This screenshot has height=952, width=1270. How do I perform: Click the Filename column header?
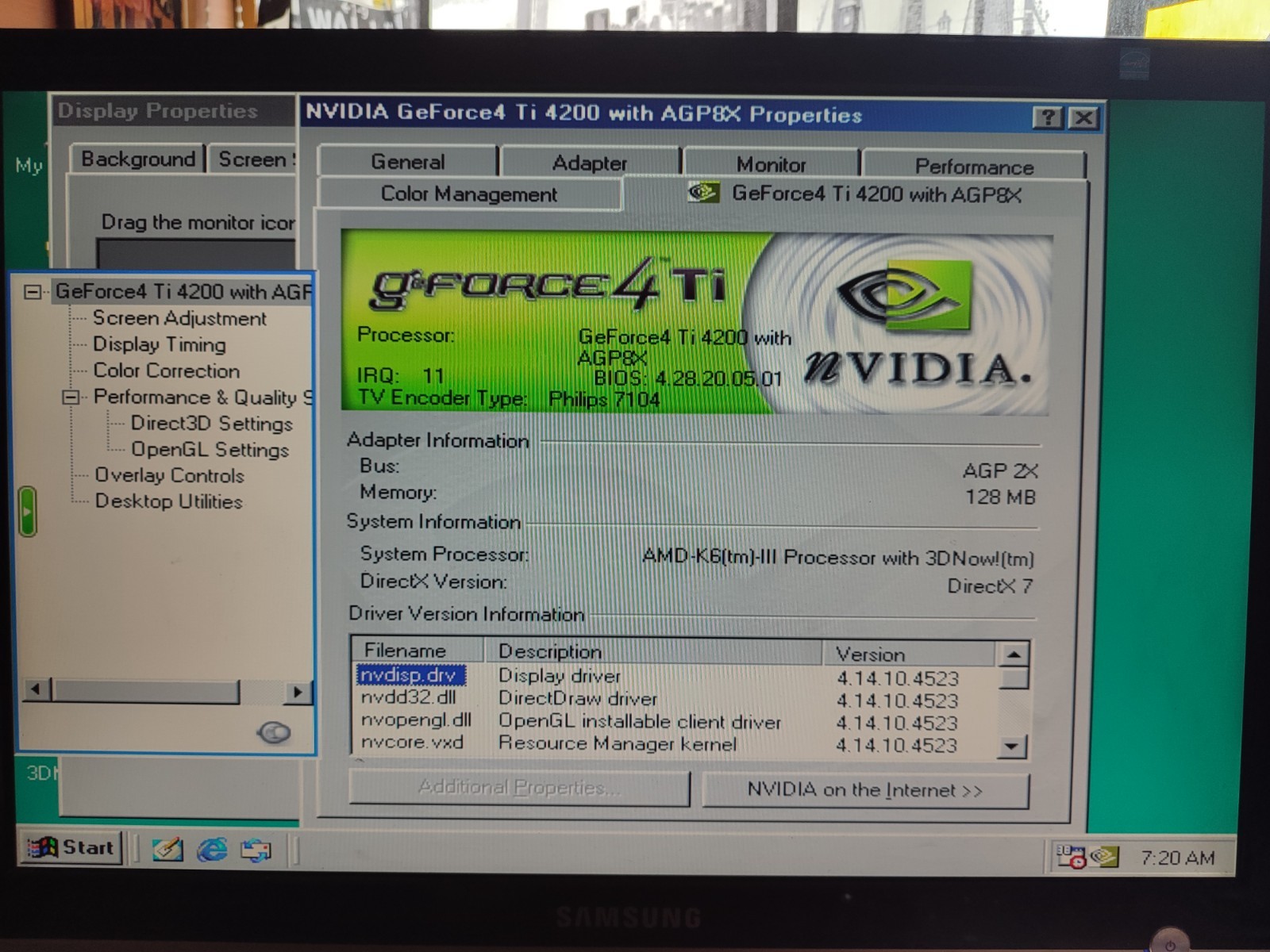[x=418, y=651]
